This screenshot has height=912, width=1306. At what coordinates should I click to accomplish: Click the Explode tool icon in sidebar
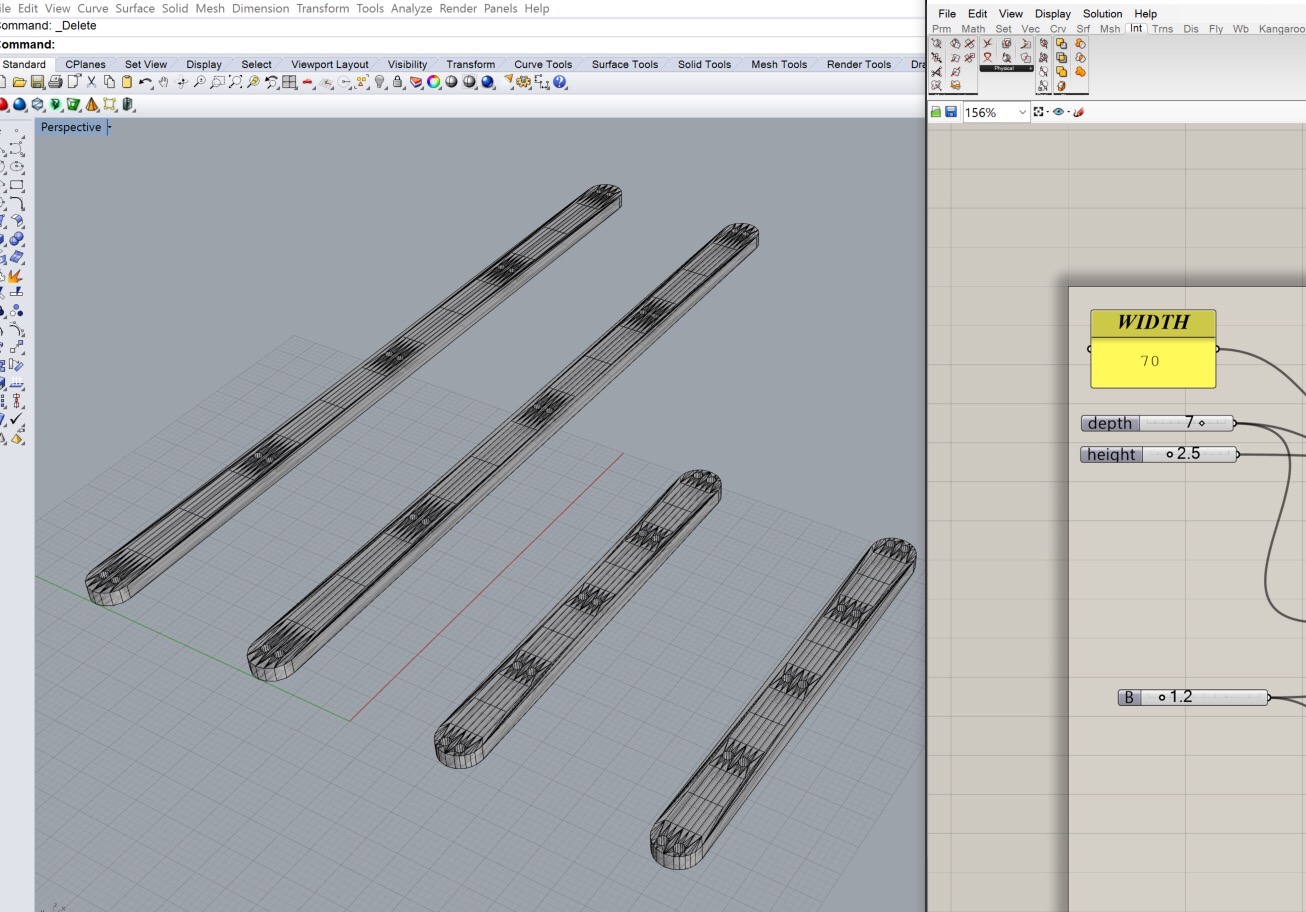pos(15,276)
